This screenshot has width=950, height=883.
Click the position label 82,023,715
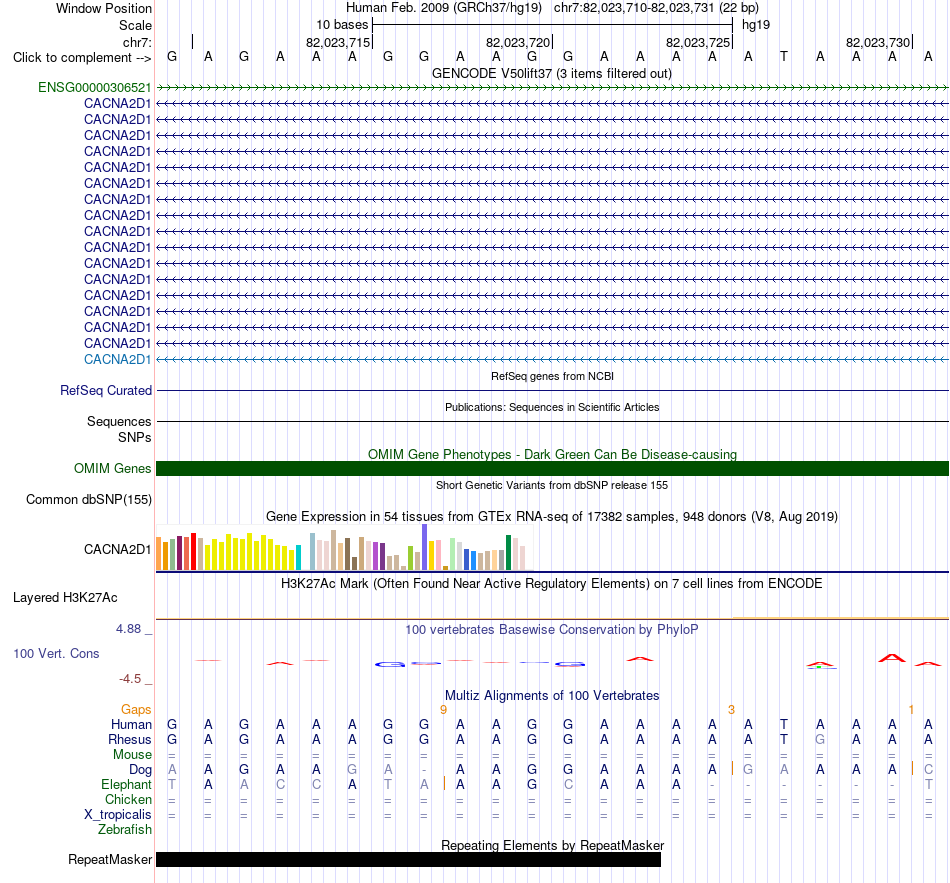(x=338, y=42)
